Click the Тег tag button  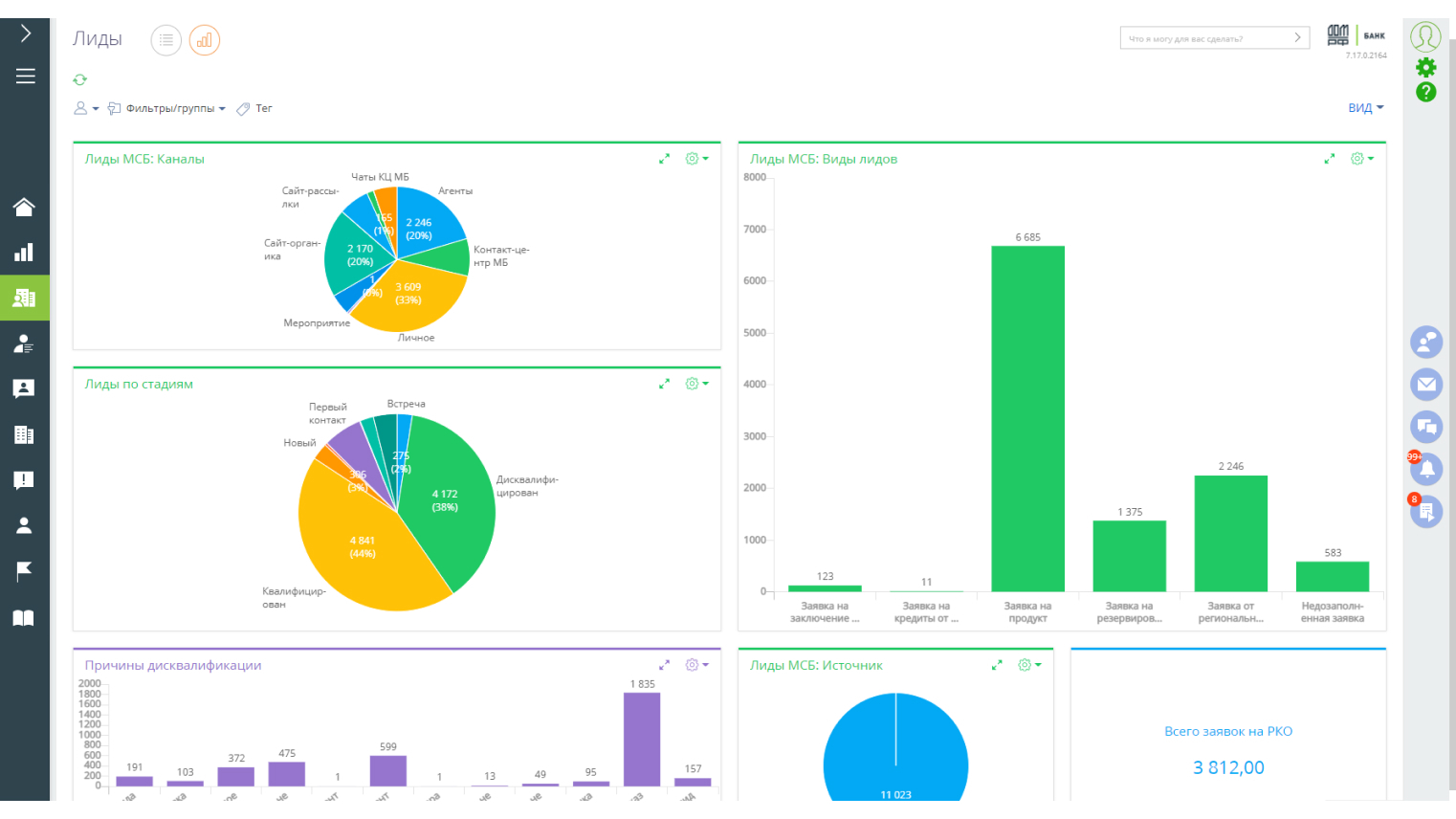254,108
